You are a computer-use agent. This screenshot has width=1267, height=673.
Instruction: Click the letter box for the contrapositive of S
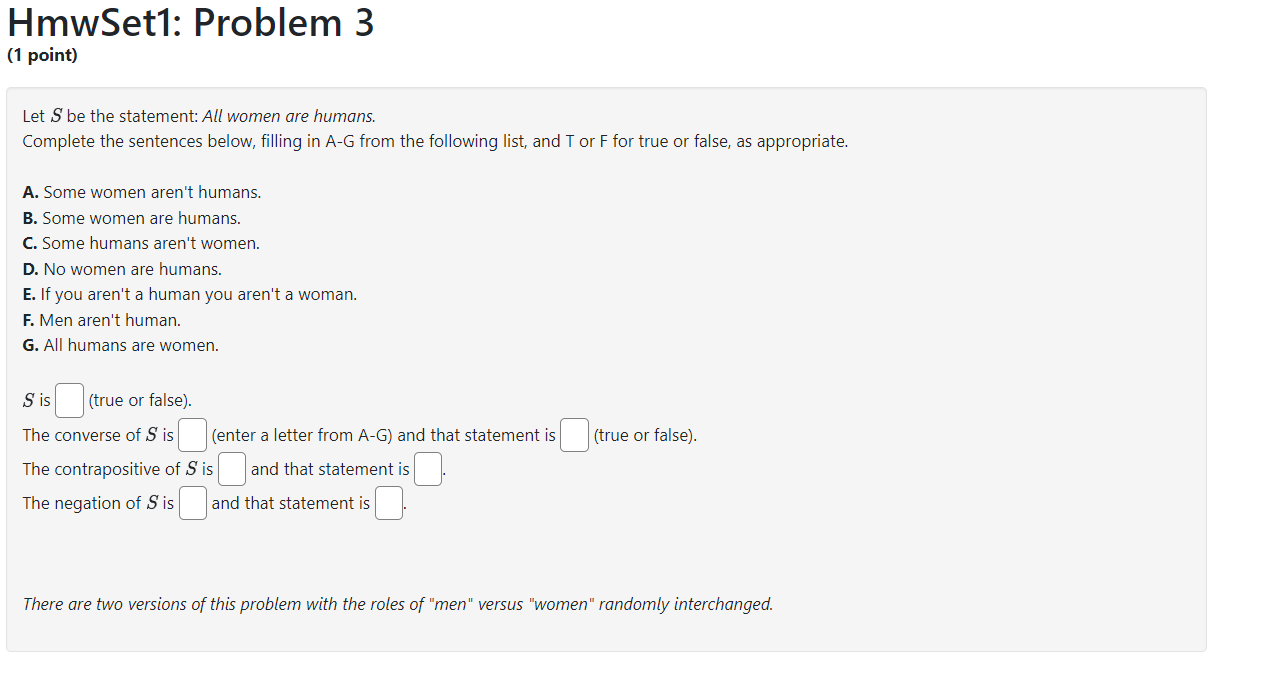(231, 468)
